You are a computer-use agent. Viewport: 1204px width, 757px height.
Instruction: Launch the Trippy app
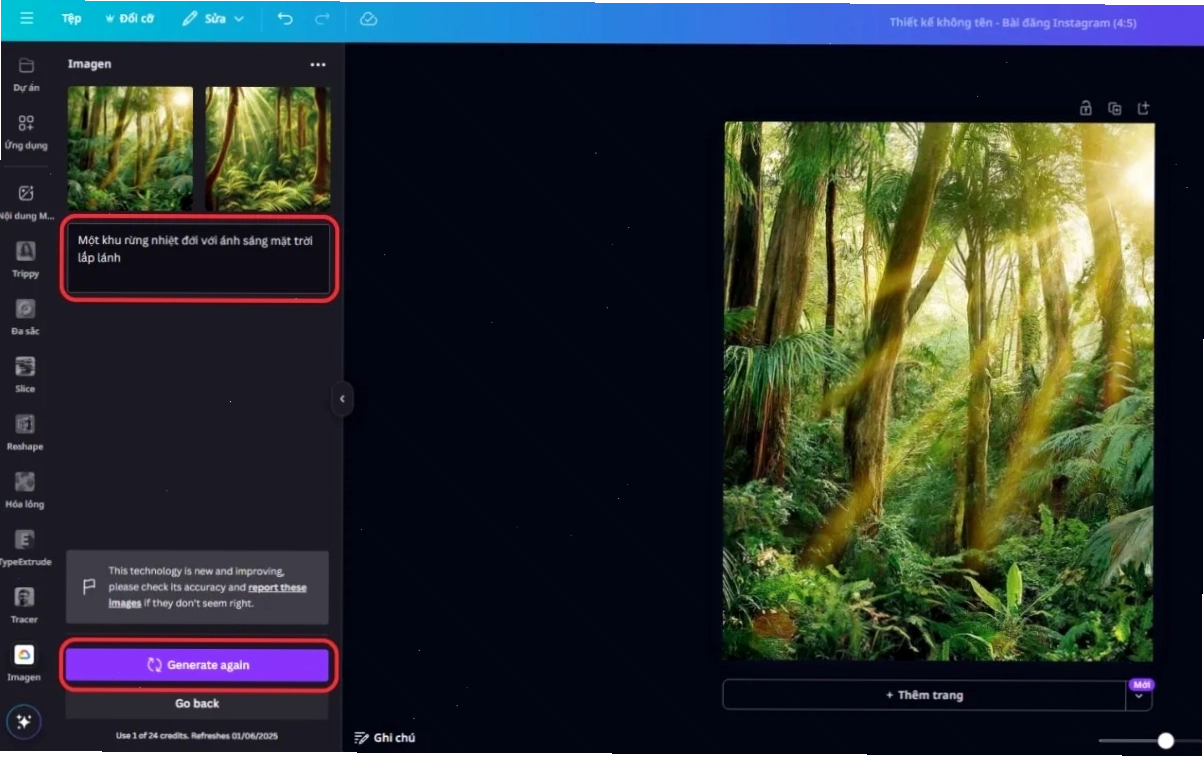click(26, 259)
